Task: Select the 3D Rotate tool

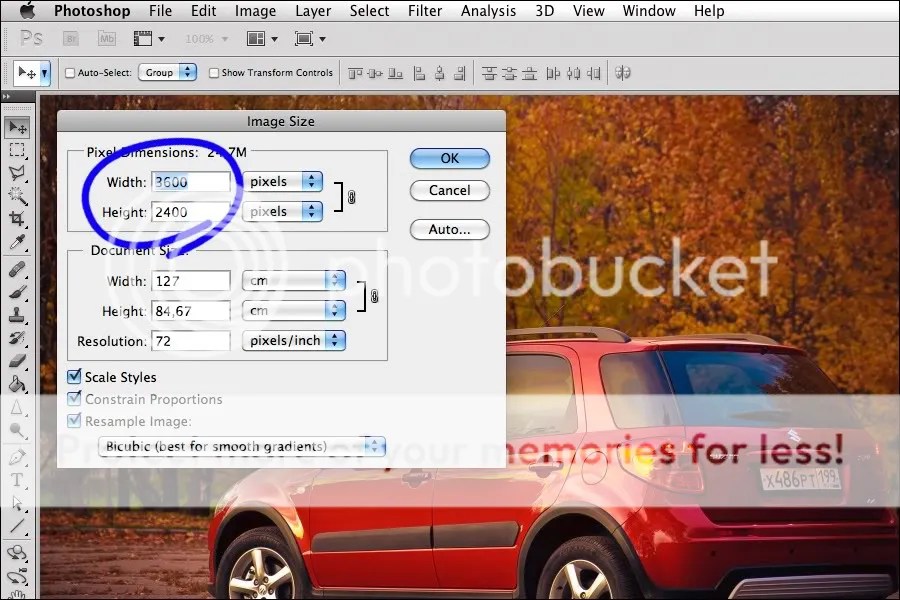Action: (17, 553)
